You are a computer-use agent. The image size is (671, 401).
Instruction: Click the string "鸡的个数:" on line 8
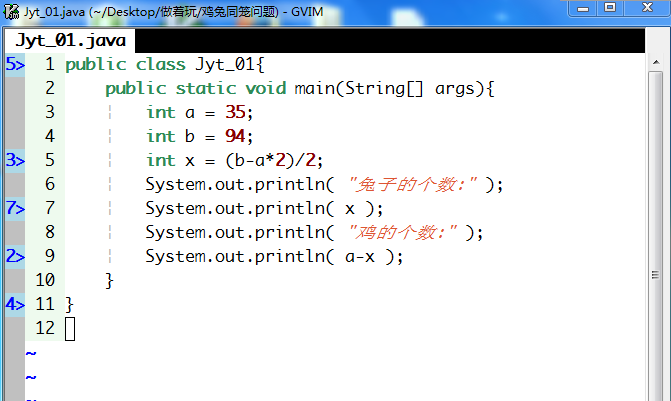(402, 233)
